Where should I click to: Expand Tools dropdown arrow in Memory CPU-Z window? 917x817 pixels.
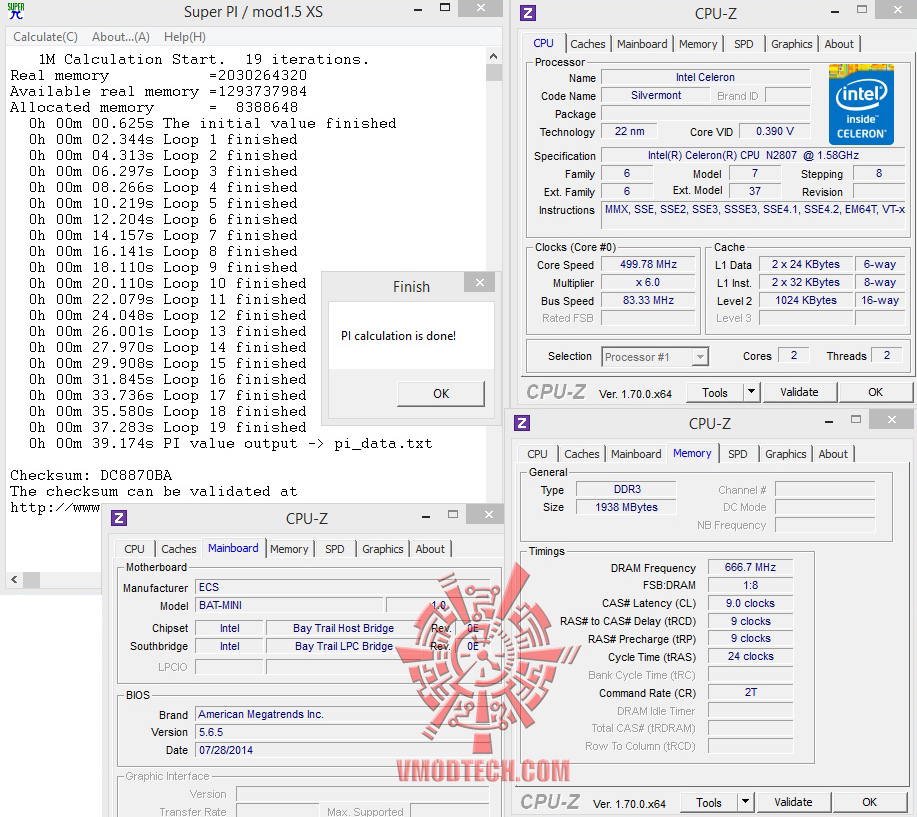tap(746, 802)
